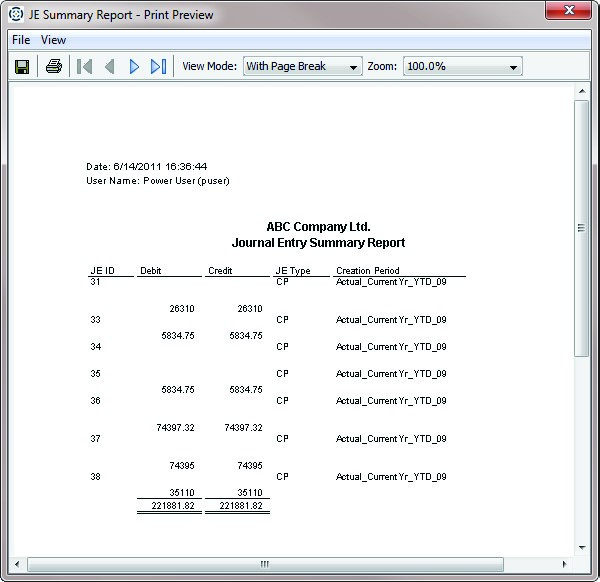Click the horizontal scrollbar thumb
Screen dimensions: 600x582
[266, 564]
